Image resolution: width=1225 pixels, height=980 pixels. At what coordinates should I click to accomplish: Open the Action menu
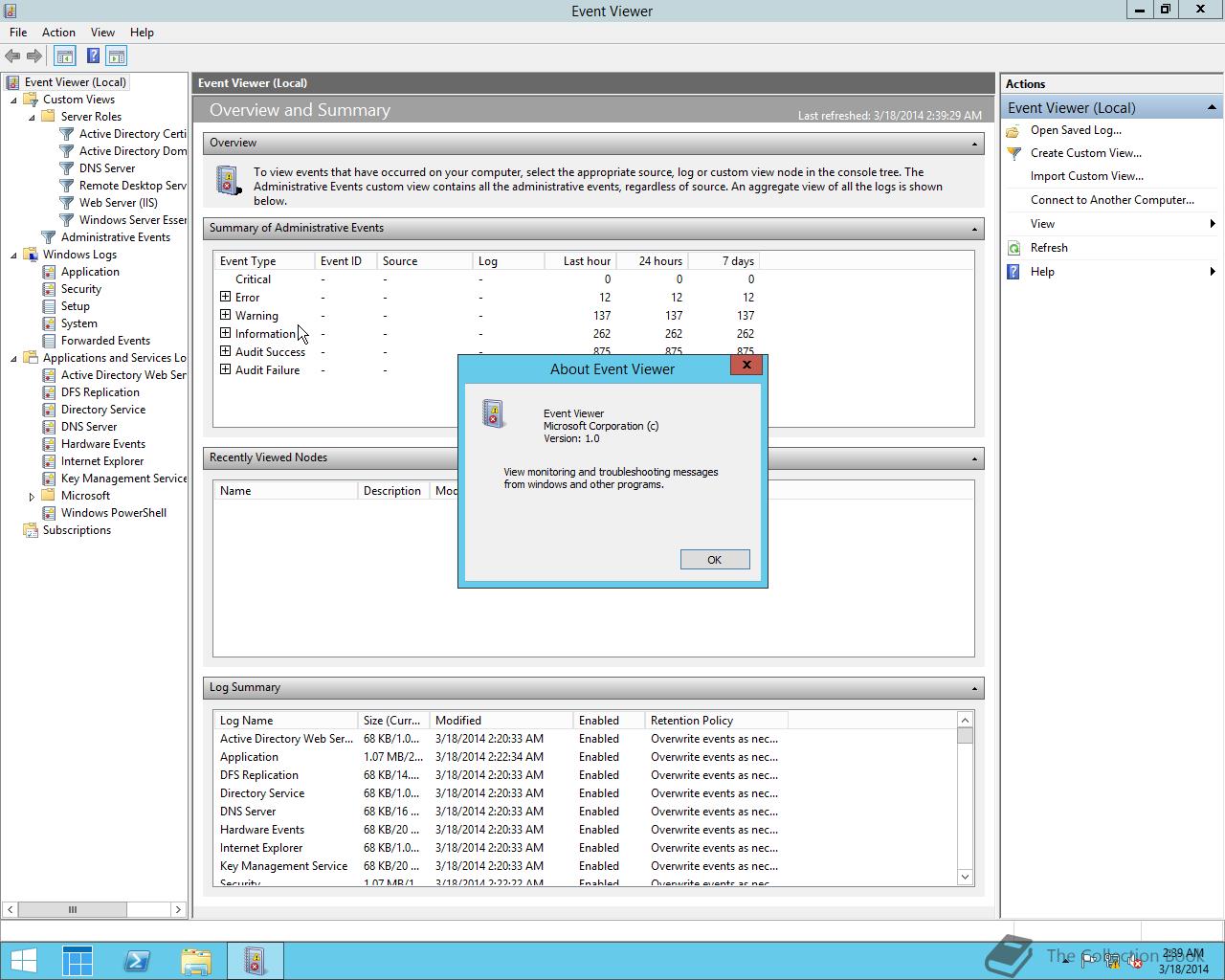pos(58,33)
